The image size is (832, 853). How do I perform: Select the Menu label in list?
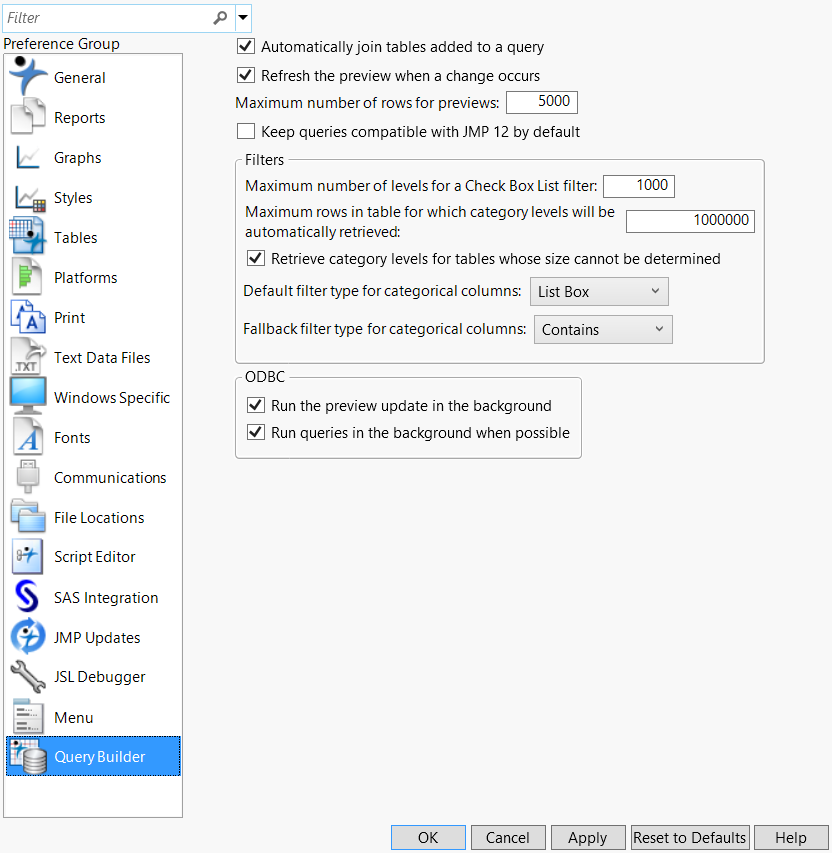pos(73,718)
